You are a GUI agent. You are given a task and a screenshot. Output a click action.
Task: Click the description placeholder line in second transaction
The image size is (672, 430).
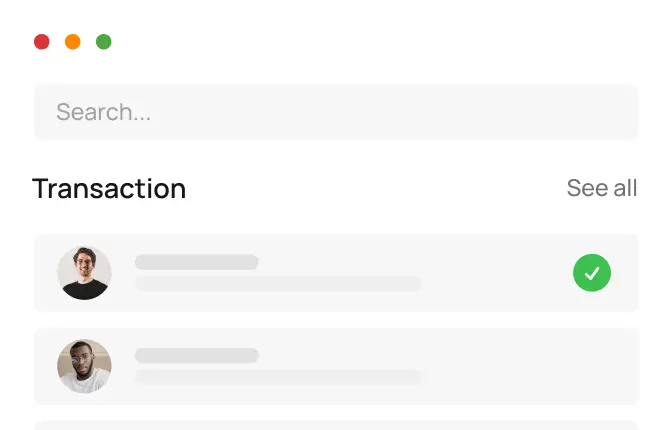(x=277, y=377)
